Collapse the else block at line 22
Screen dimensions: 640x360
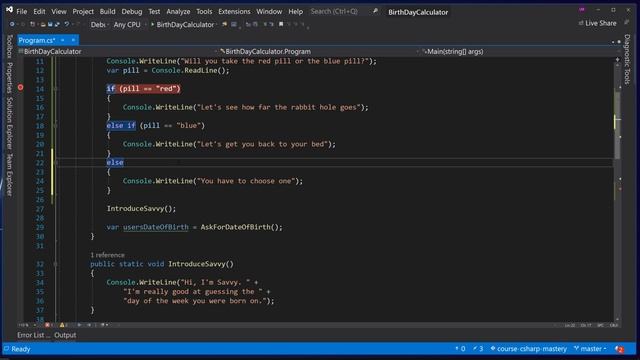click(56, 162)
